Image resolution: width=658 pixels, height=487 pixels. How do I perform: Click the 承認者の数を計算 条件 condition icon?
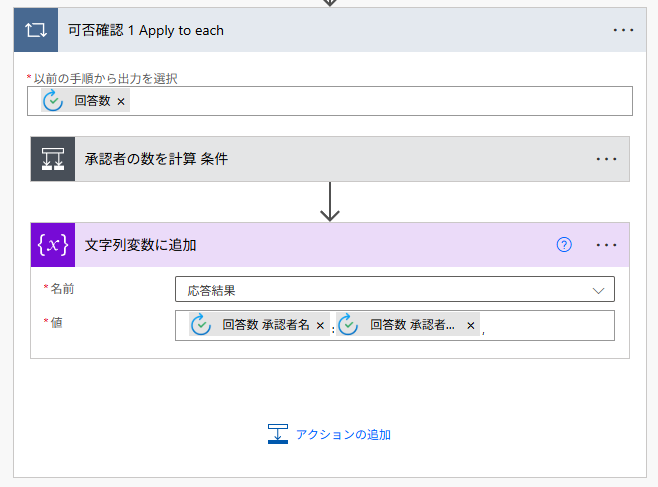[53, 159]
